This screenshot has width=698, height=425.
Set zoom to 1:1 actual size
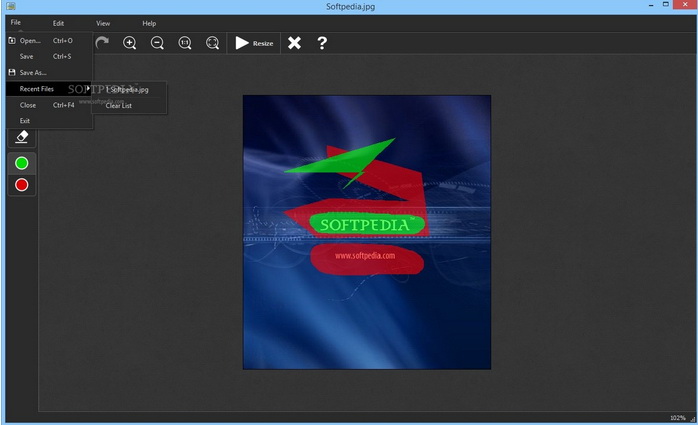(x=185, y=43)
